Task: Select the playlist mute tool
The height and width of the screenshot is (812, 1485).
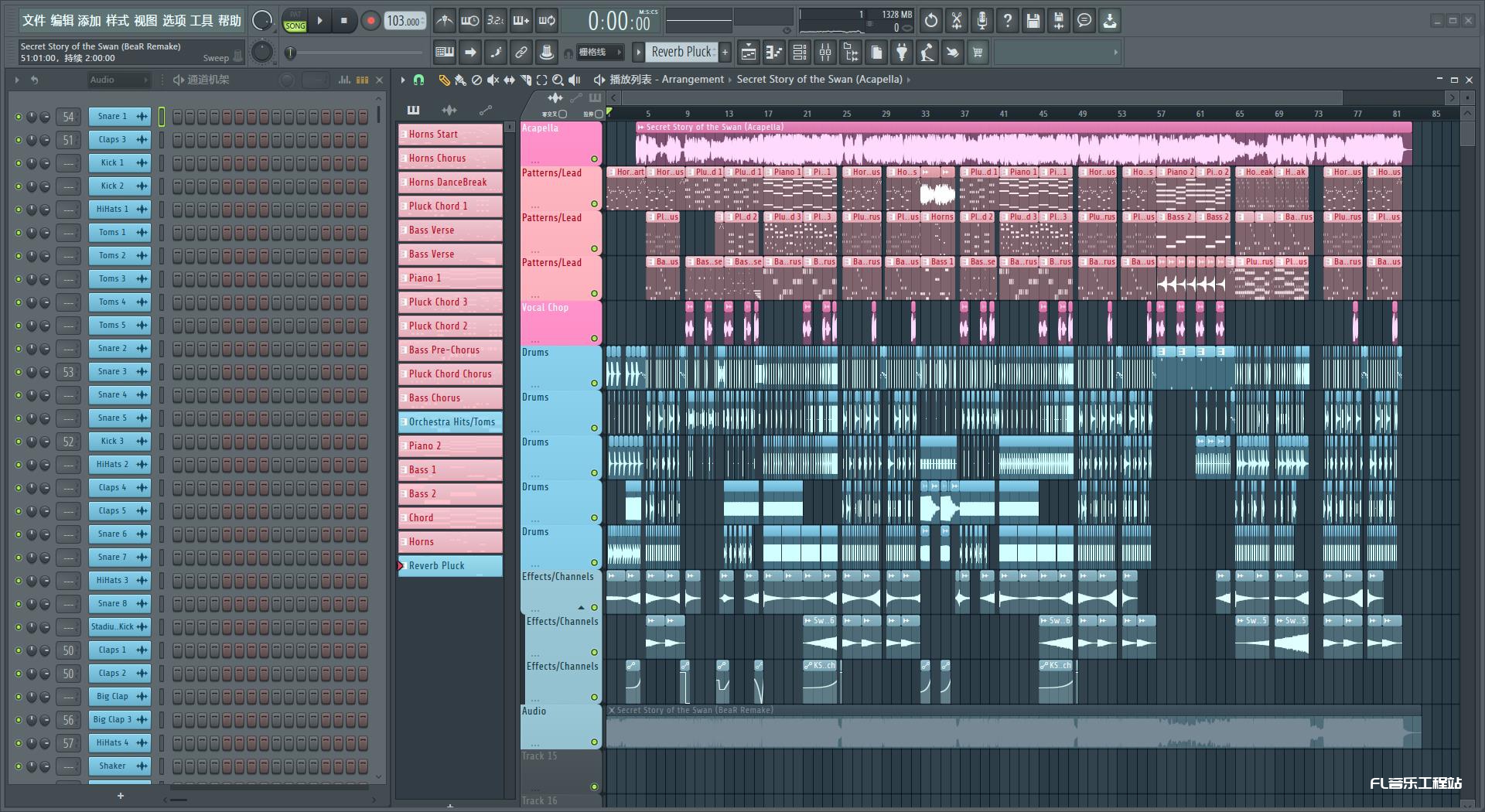Action: (493, 80)
